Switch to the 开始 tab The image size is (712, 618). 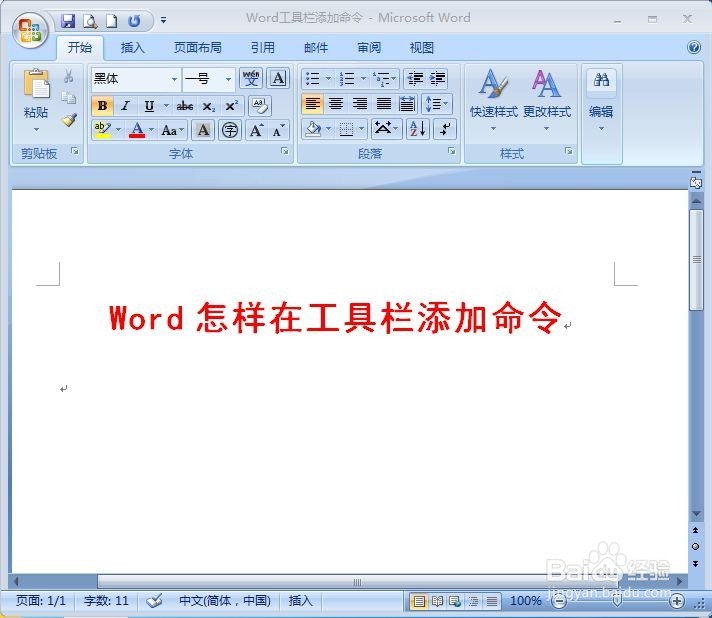pyautogui.click(x=80, y=47)
